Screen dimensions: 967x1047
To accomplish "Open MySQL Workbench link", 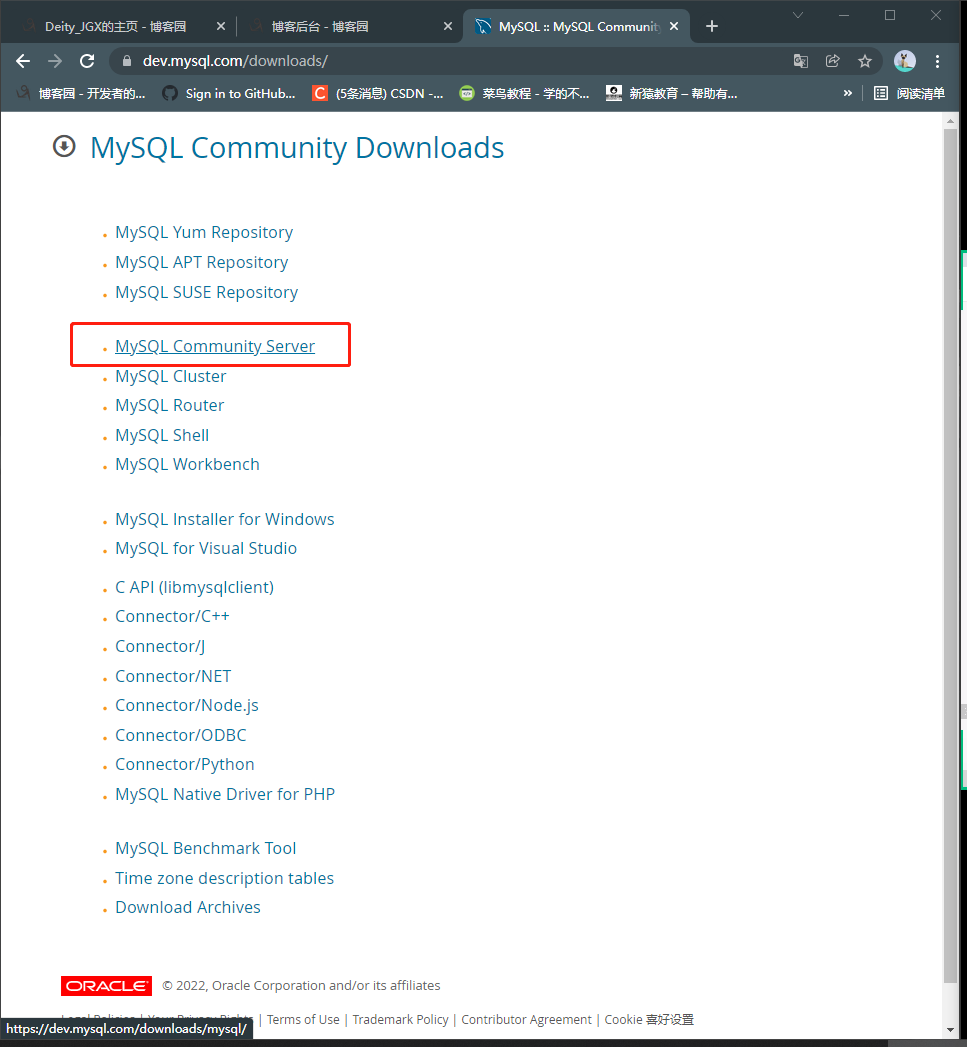I will (x=188, y=464).
